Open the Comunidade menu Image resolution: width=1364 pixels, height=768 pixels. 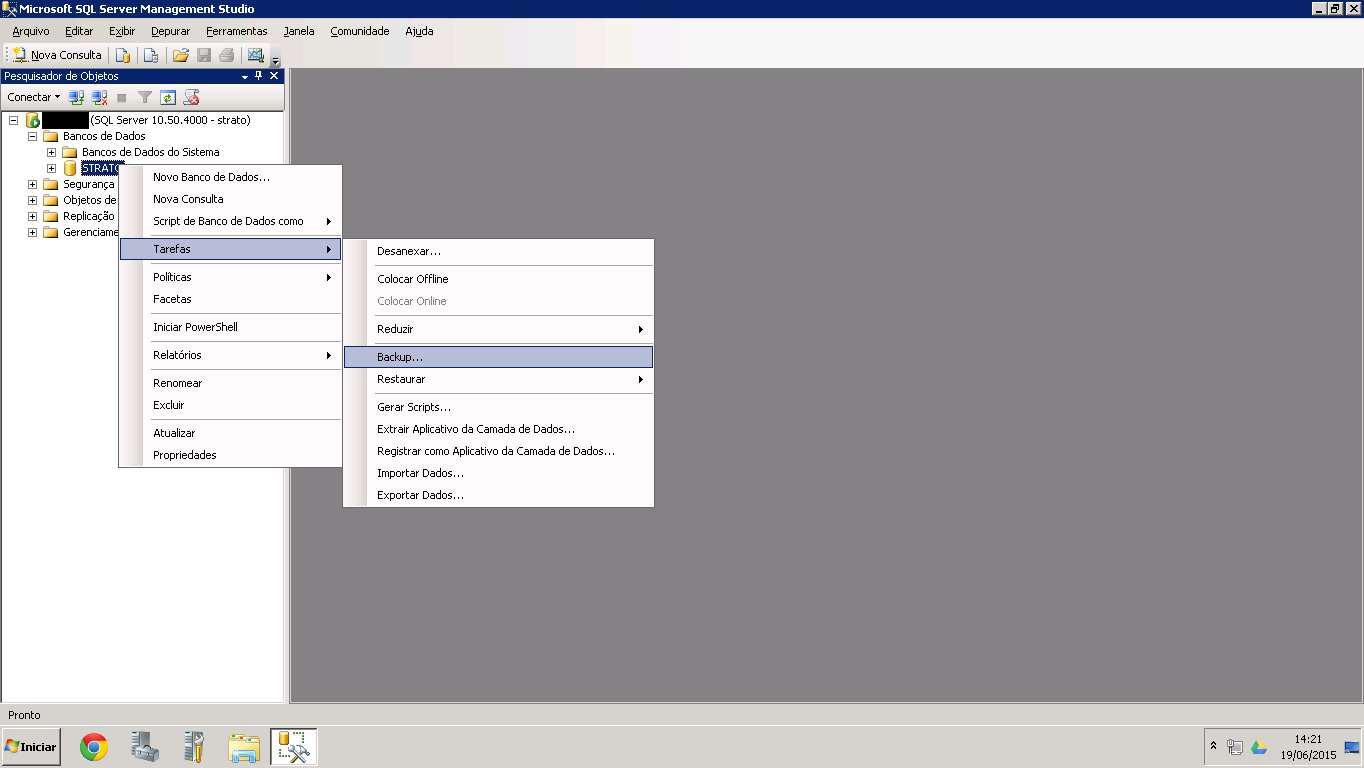click(x=360, y=31)
